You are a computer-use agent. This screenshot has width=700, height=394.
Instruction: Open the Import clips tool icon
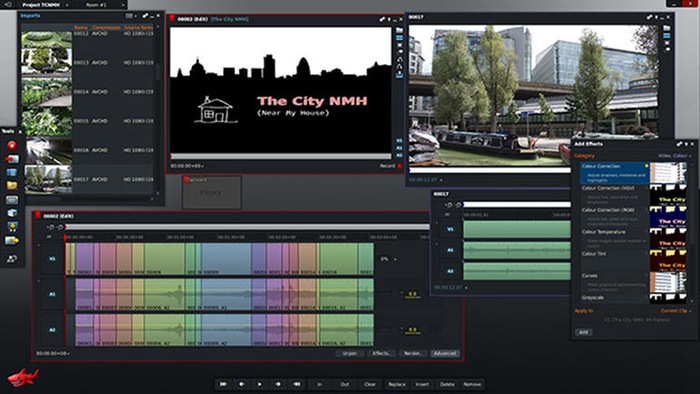[x=12, y=159]
